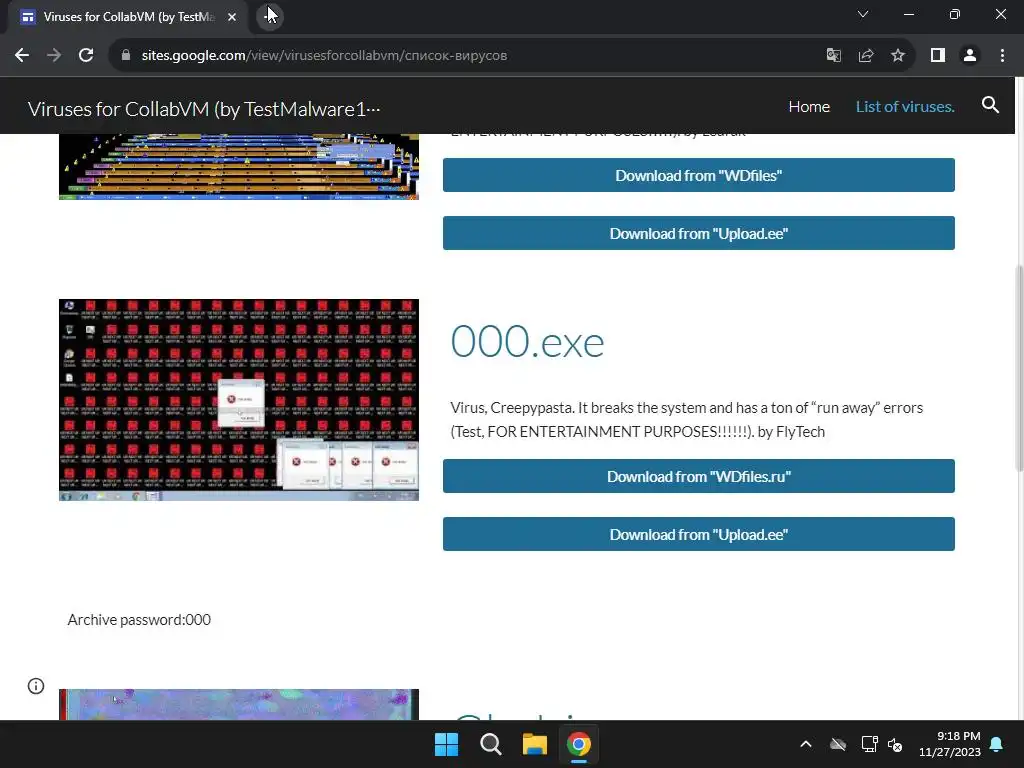The height and width of the screenshot is (768, 1024).
Task: Go to the Home page
Action: point(809,106)
